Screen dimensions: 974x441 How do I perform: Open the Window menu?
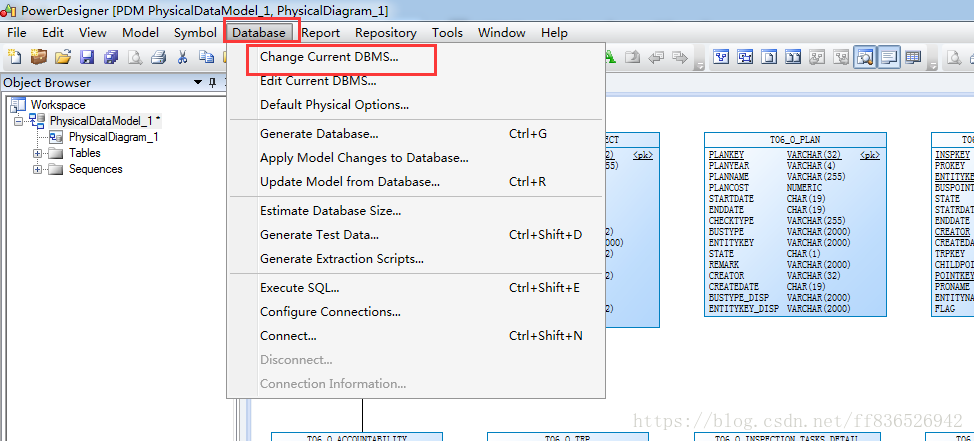(x=501, y=33)
